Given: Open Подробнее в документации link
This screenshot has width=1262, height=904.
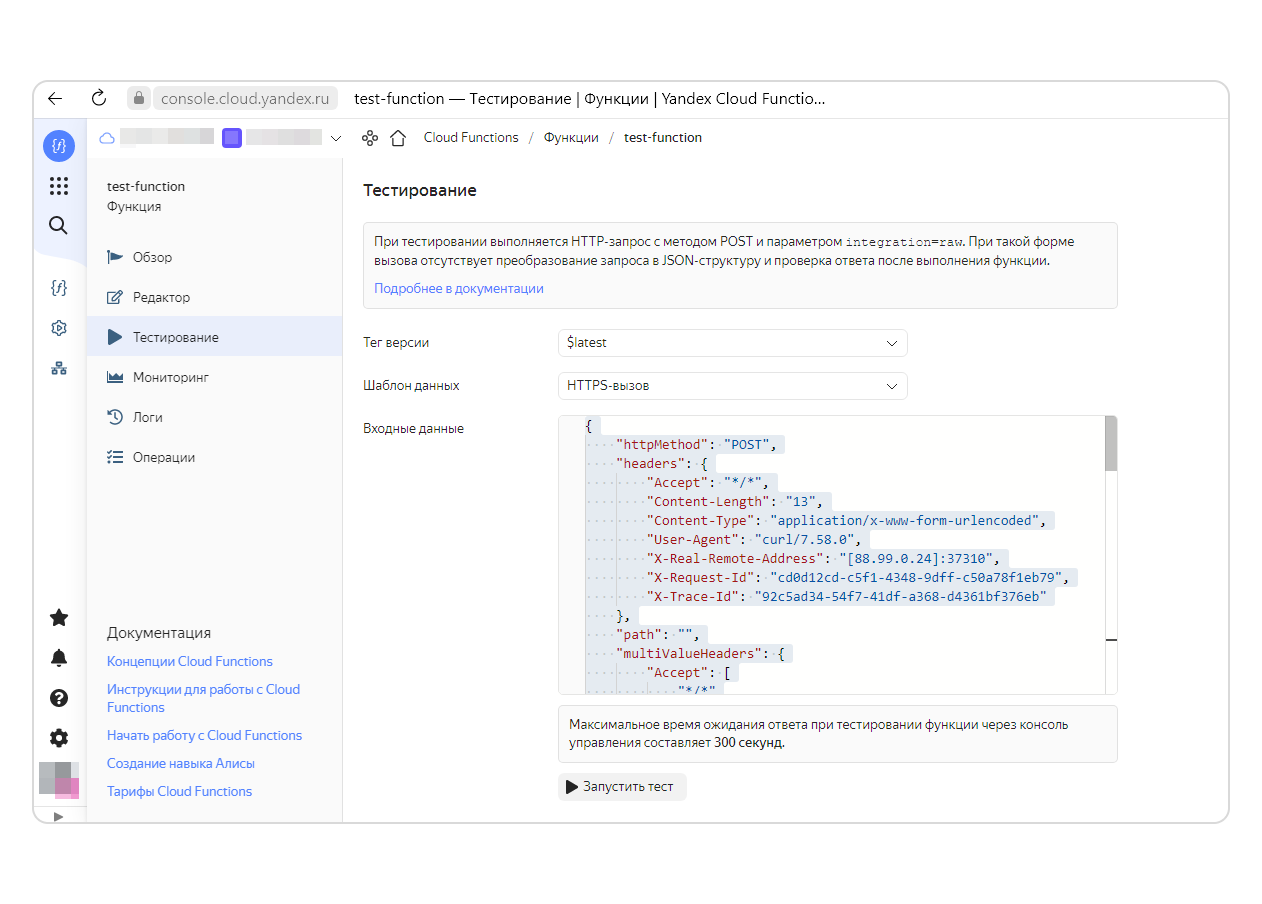Looking at the screenshot, I should click(x=459, y=288).
